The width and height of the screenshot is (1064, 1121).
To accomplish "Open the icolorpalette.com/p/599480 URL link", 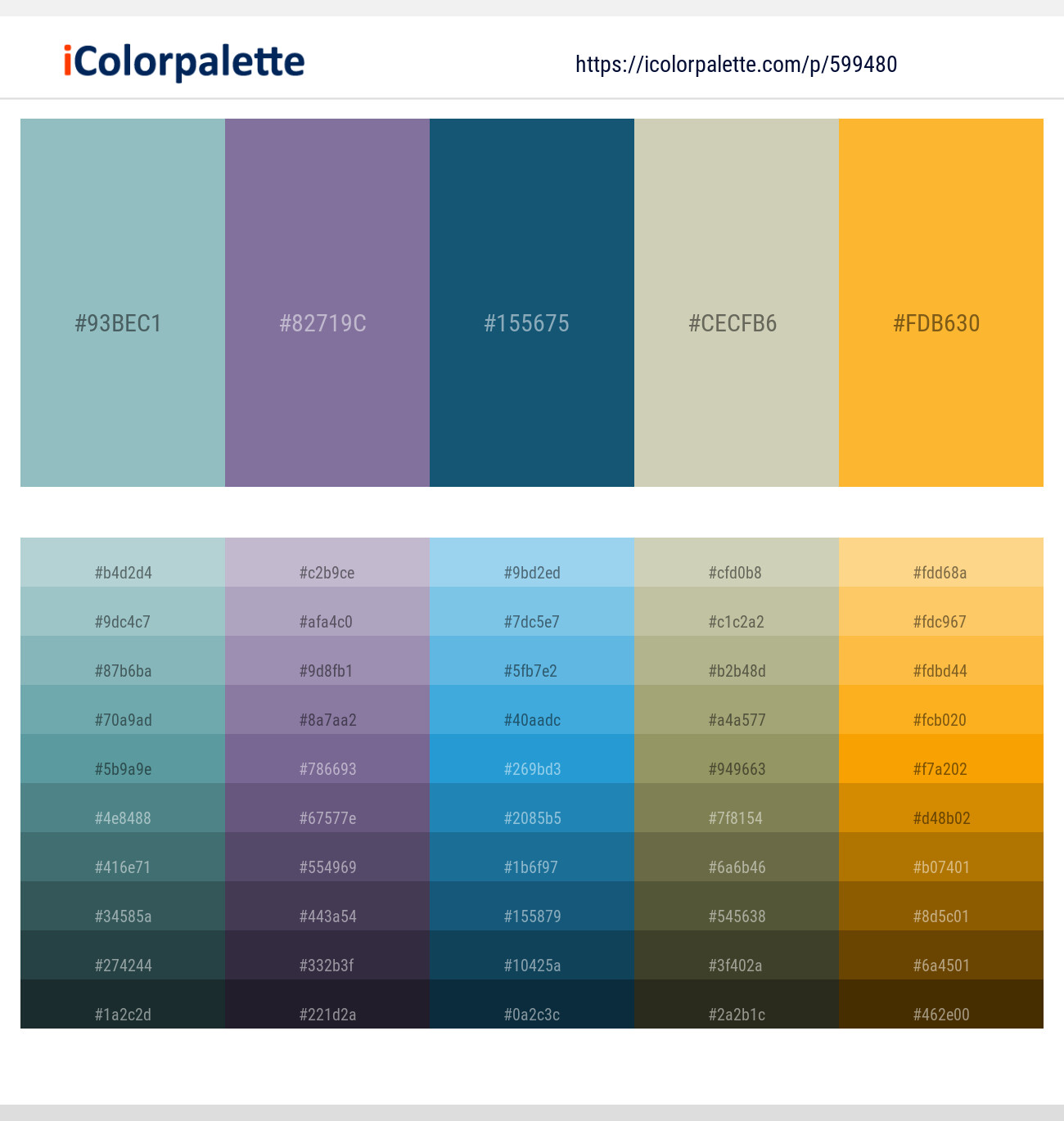I will (x=736, y=65).
